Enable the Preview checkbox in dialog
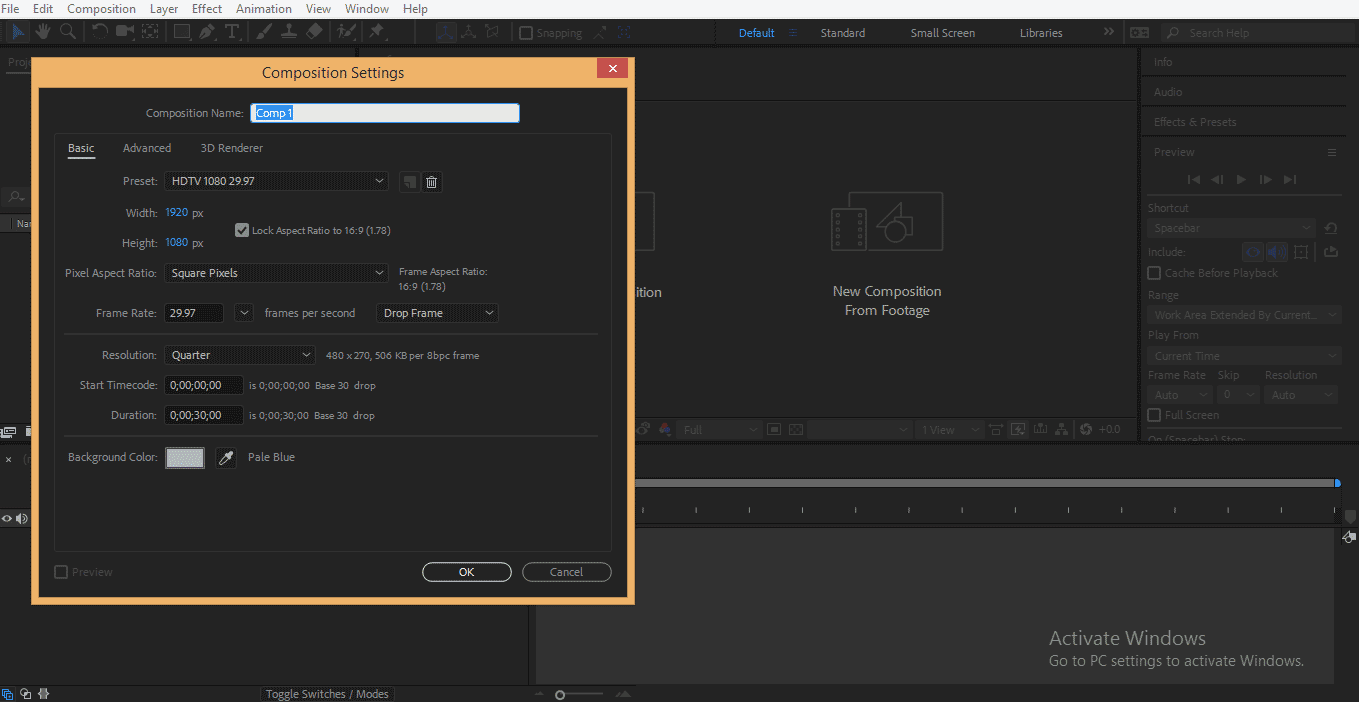This screenshot has width=1359, height=702. point(61,572)
